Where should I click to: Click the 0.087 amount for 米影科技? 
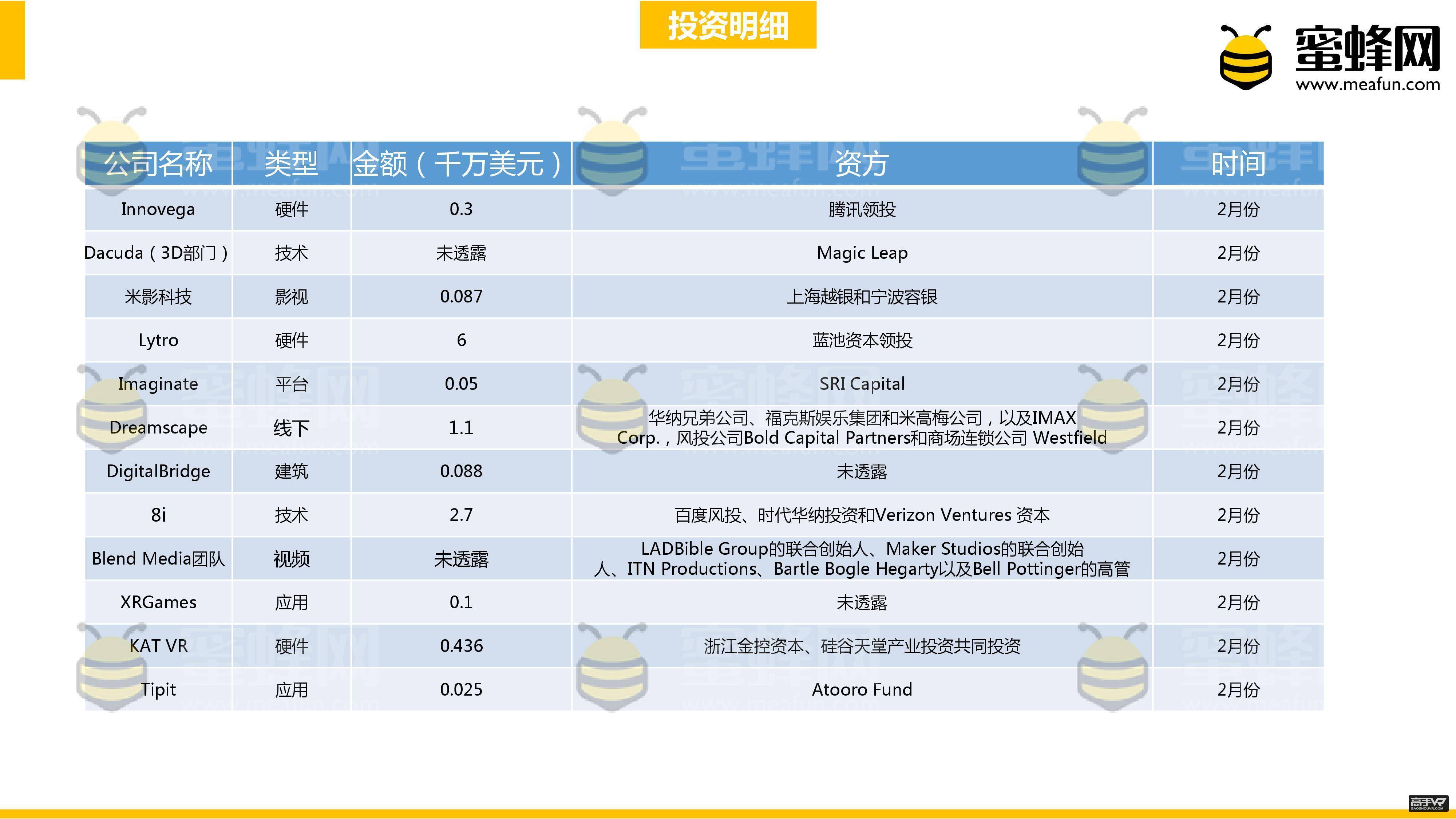tap(461, 296)
